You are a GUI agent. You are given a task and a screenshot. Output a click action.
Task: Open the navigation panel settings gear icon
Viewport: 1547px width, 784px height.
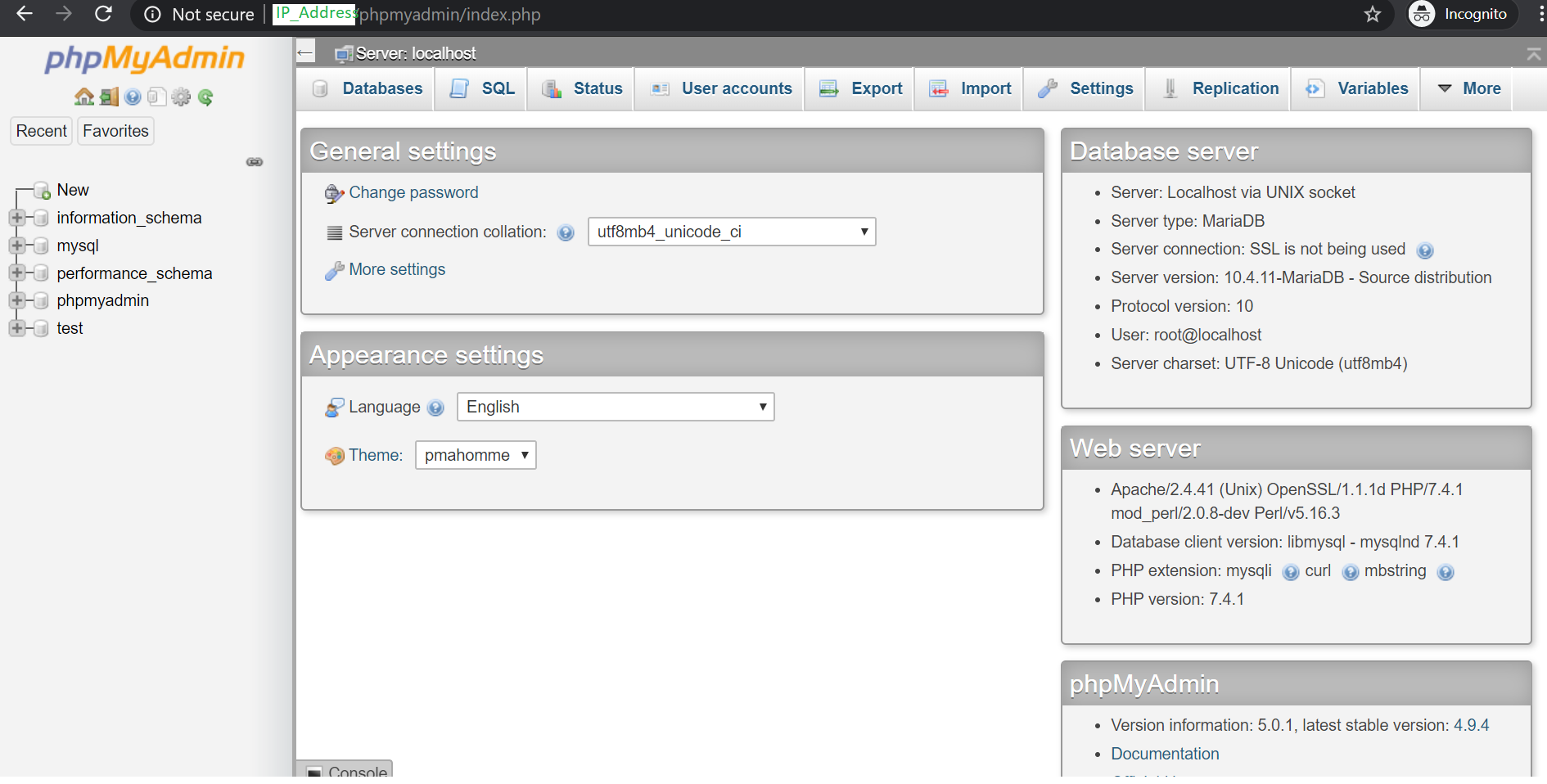[x=181, y=97]
